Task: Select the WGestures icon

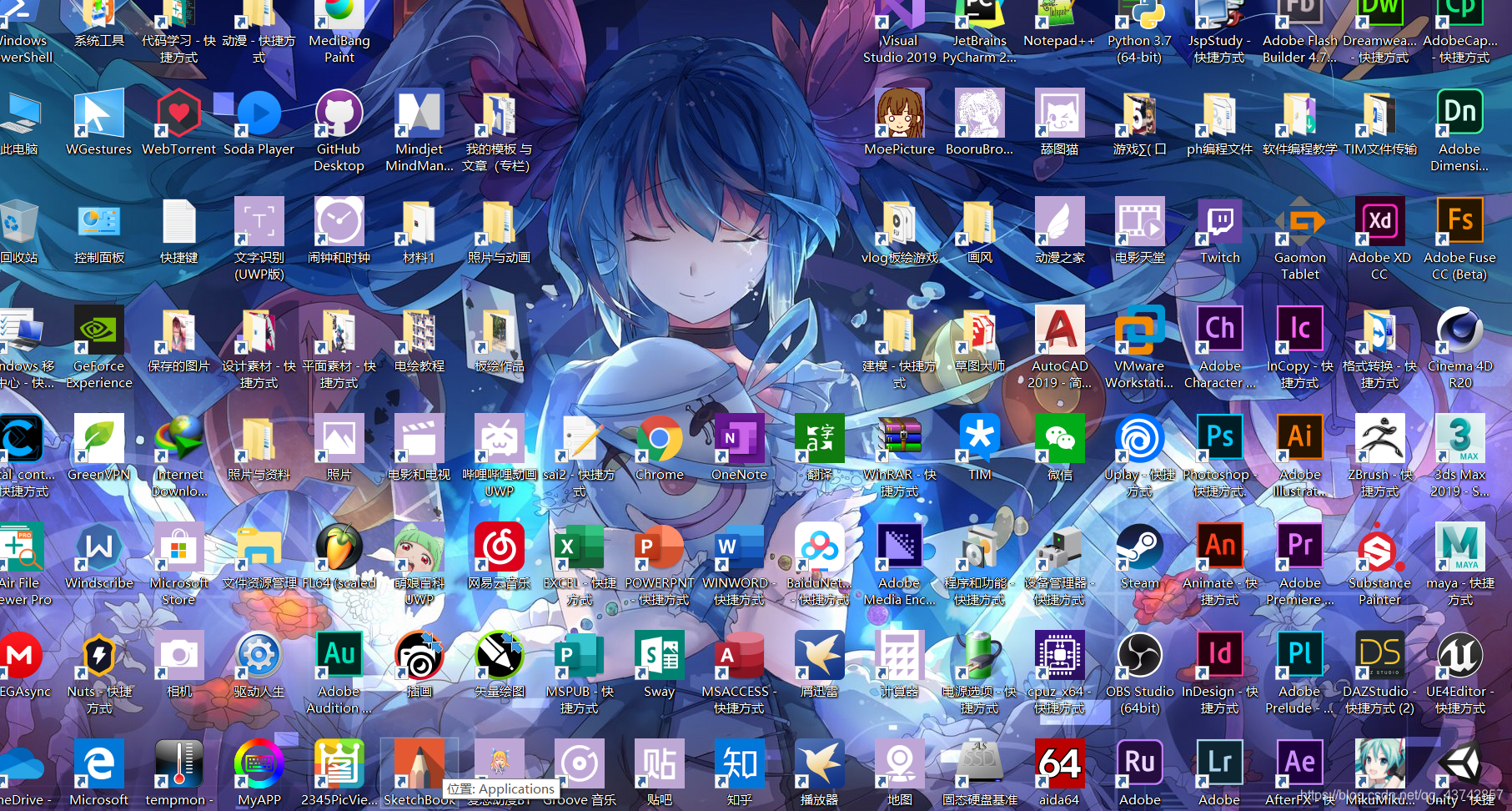Action: pyautogui.click(x=98, y=113)
